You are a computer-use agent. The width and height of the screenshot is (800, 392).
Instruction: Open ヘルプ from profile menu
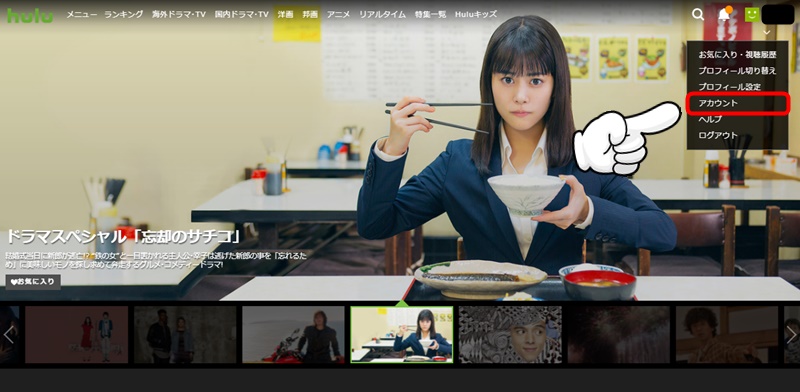pyautogui.click(x=710, y=119)
